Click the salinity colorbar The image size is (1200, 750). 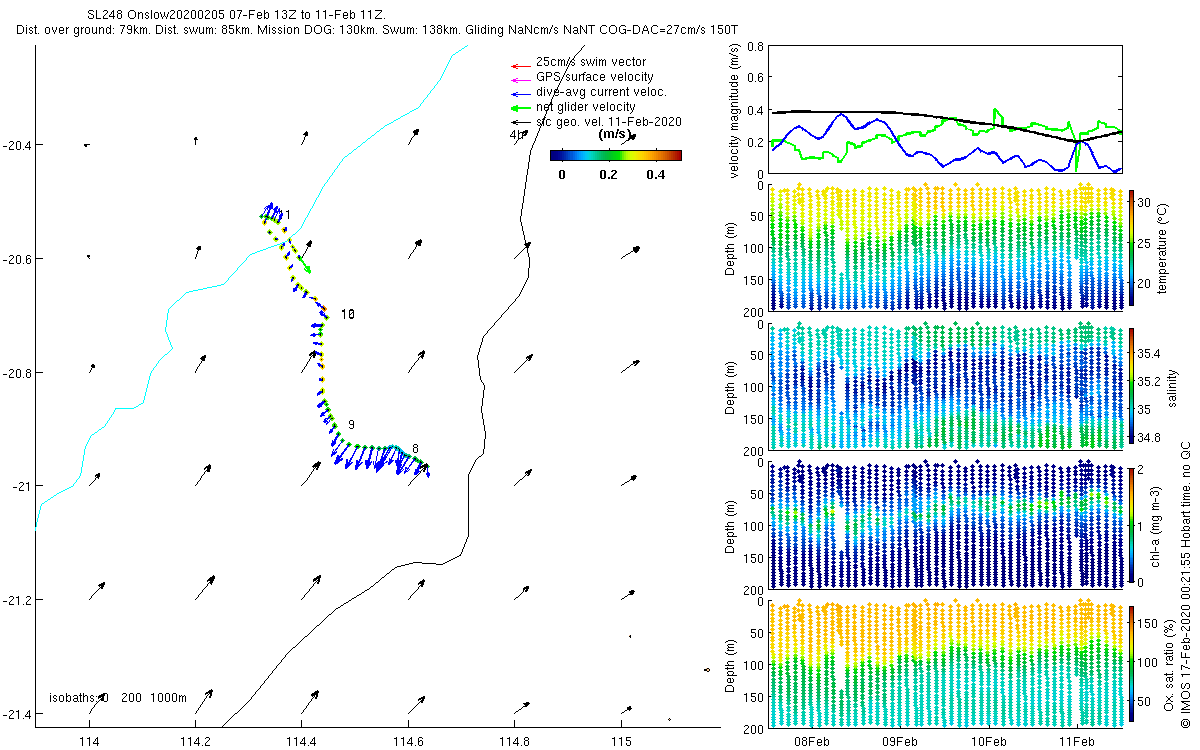click(1132, 385)
